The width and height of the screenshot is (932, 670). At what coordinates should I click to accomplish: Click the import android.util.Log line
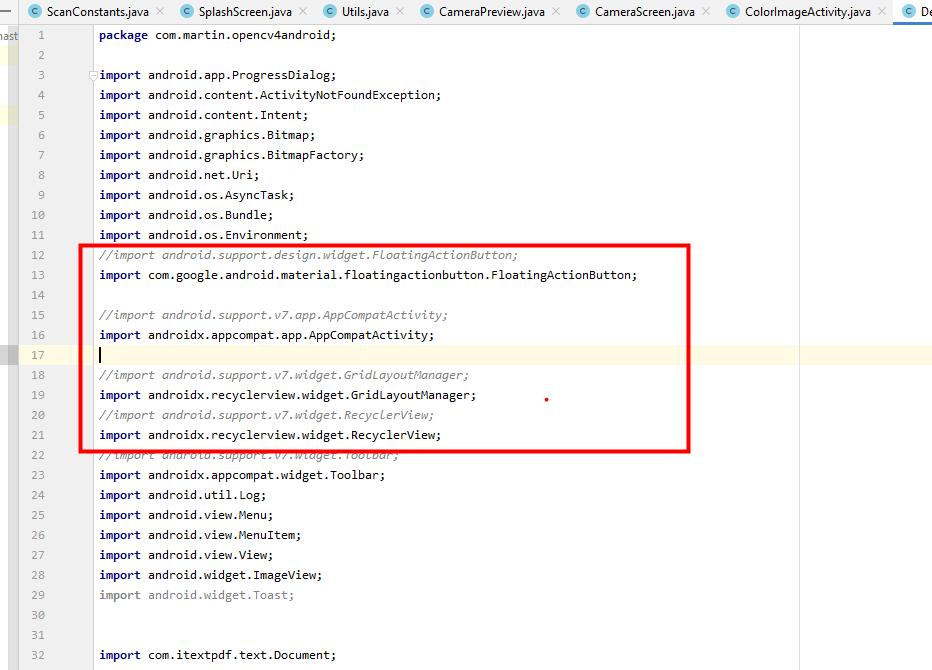pyautogui.click(x=182, y=495)
